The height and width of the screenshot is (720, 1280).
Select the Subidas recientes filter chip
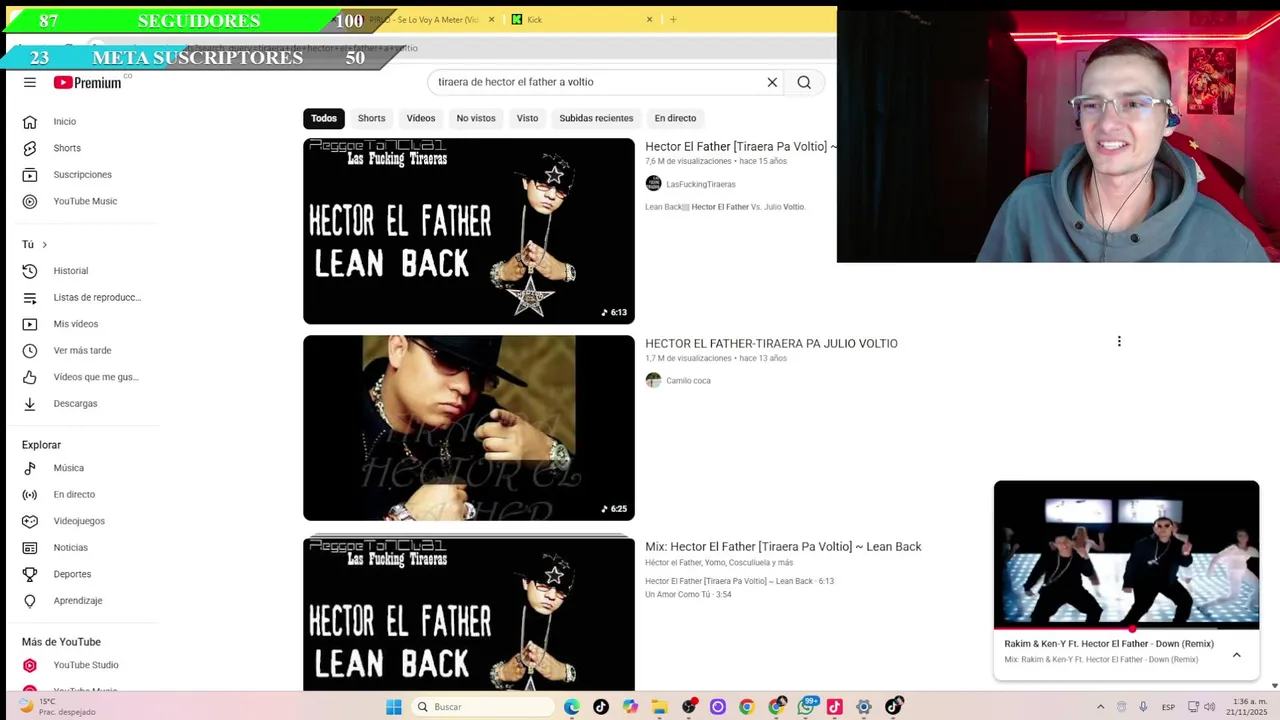tap(596, 118)
